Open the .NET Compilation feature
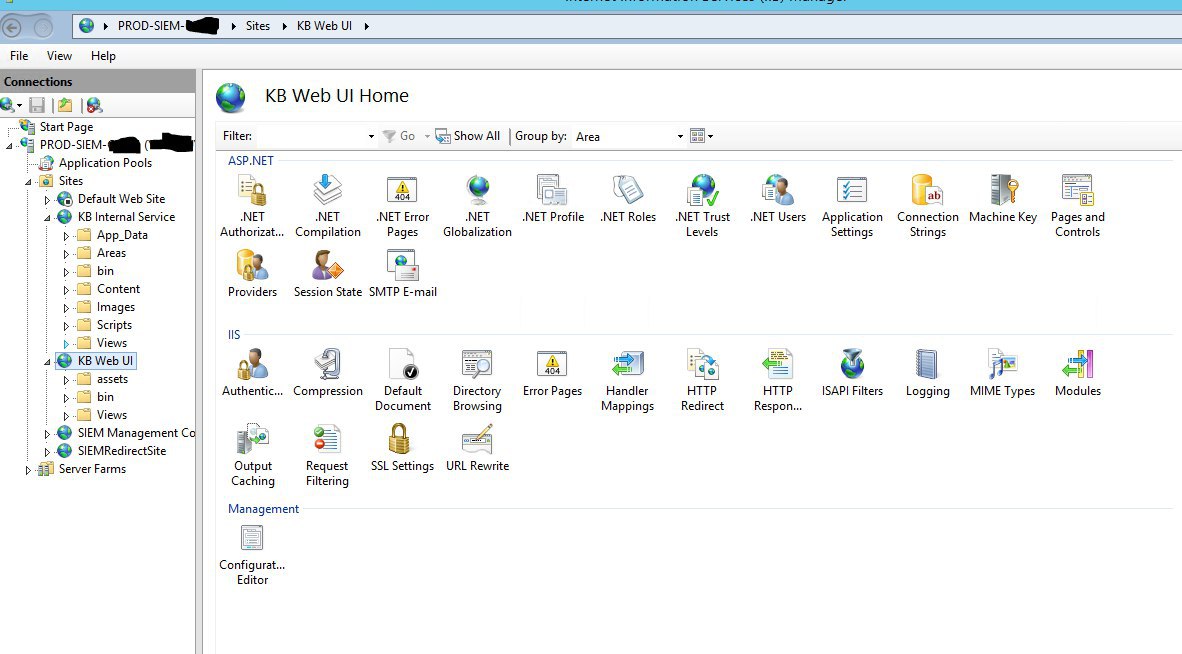The height and width of the screenshot is (654, 1182). click(x=327, y=206)
